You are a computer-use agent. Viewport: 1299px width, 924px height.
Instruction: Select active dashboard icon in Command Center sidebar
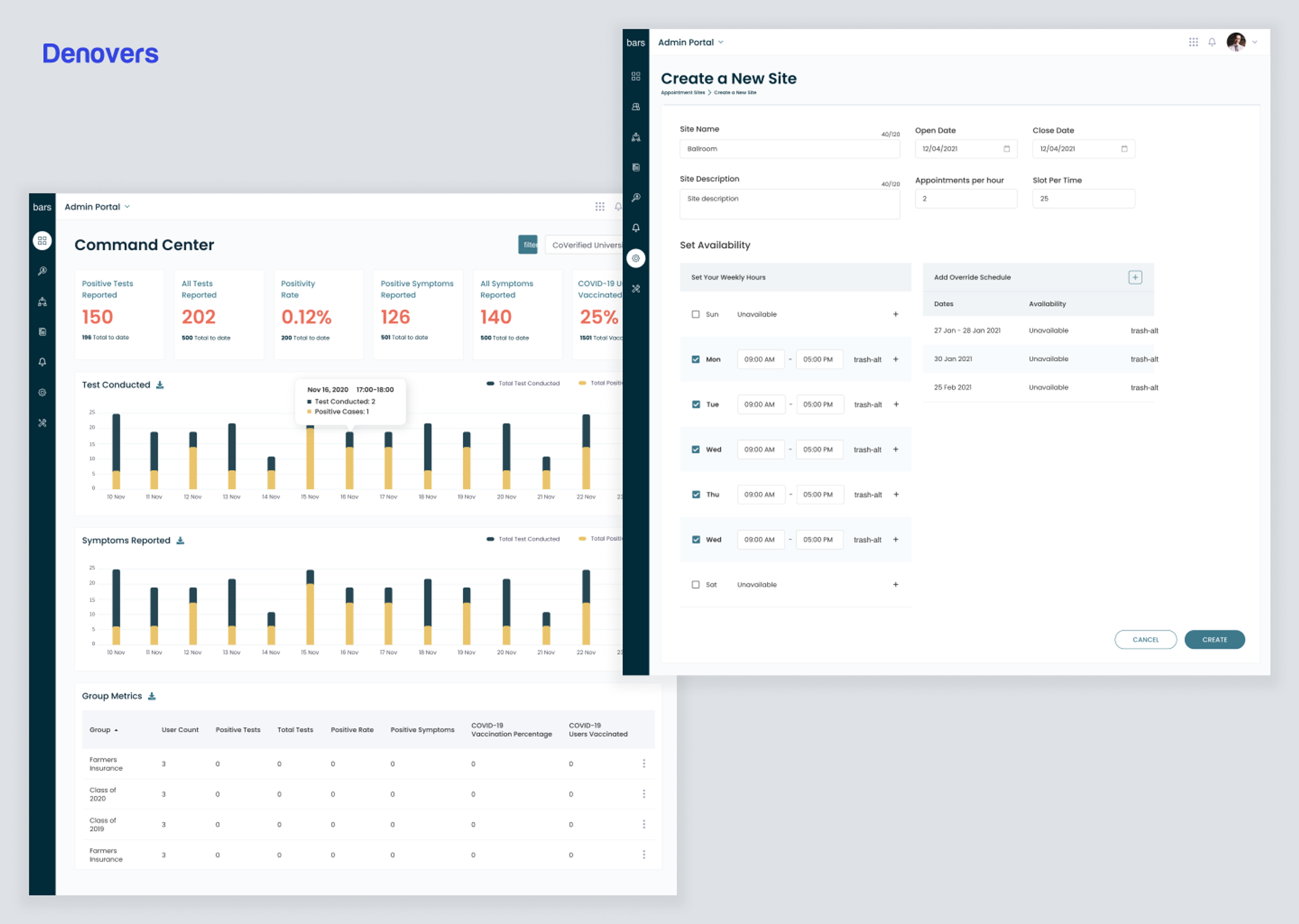(x=42, y=241)
